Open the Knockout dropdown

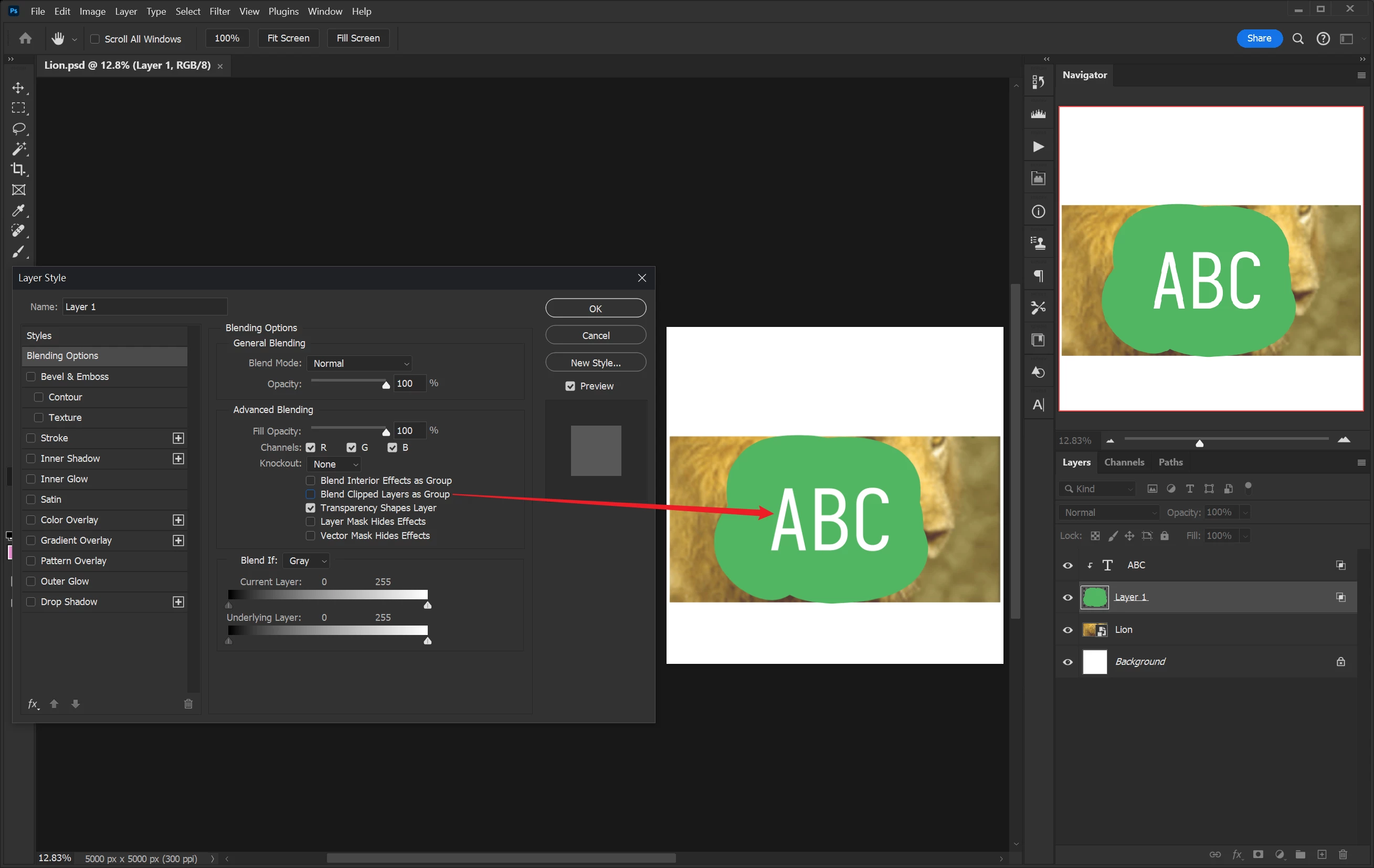click(x=334, y=464)
